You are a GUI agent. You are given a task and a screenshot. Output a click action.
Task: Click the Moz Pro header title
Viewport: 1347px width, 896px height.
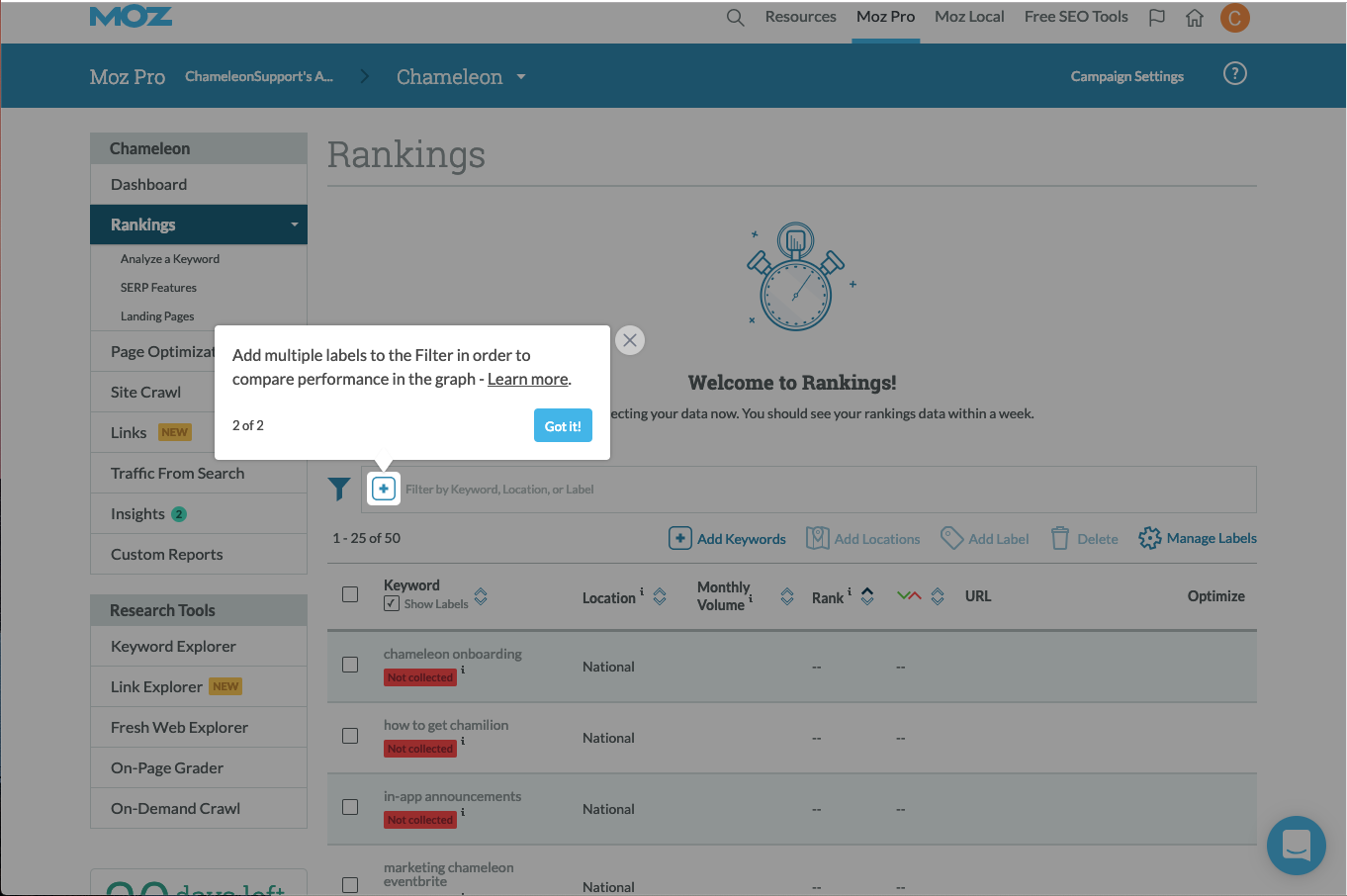click(128, 77)
